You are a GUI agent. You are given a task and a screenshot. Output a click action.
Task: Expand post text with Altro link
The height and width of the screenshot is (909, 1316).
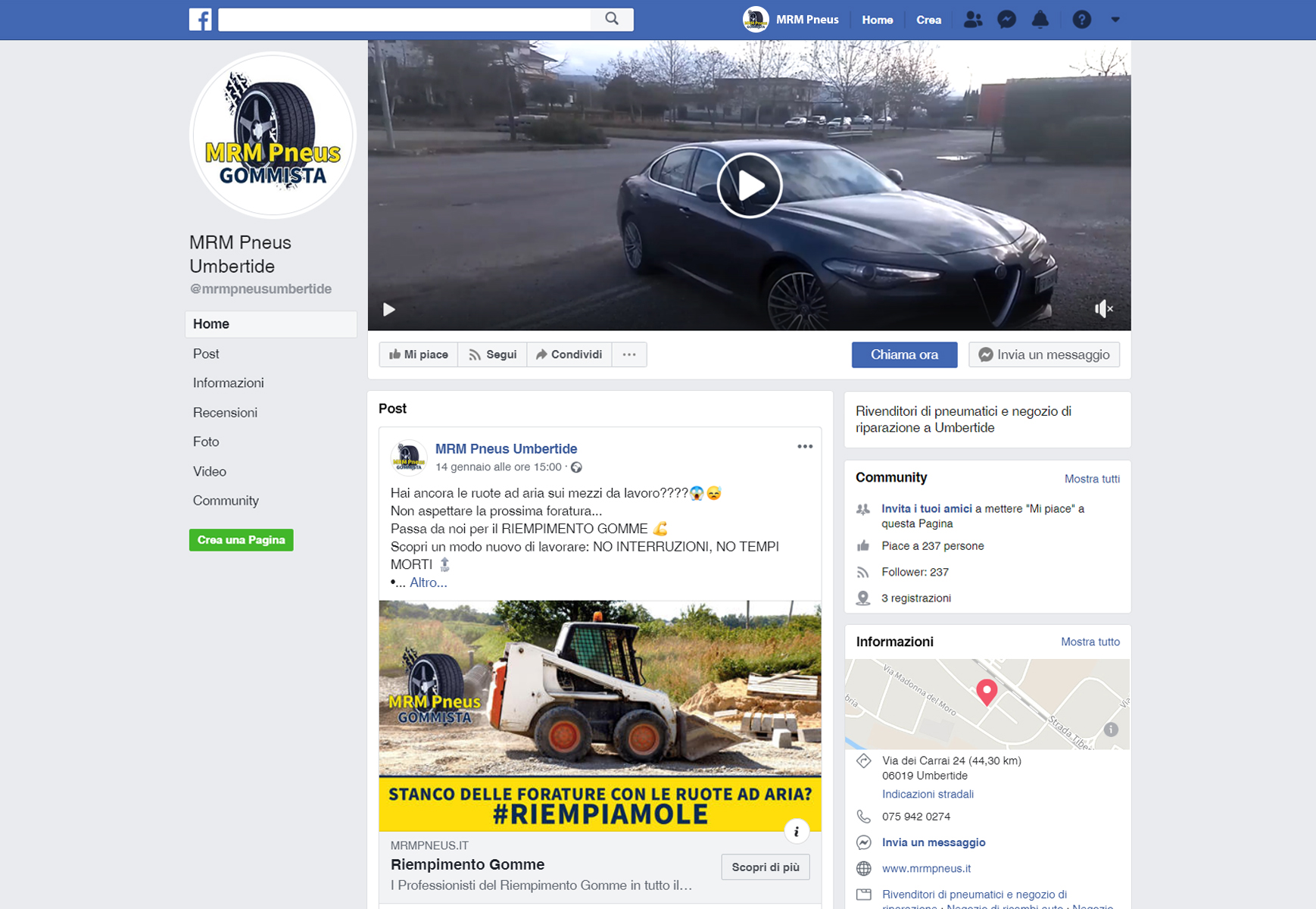pos(429,583)
